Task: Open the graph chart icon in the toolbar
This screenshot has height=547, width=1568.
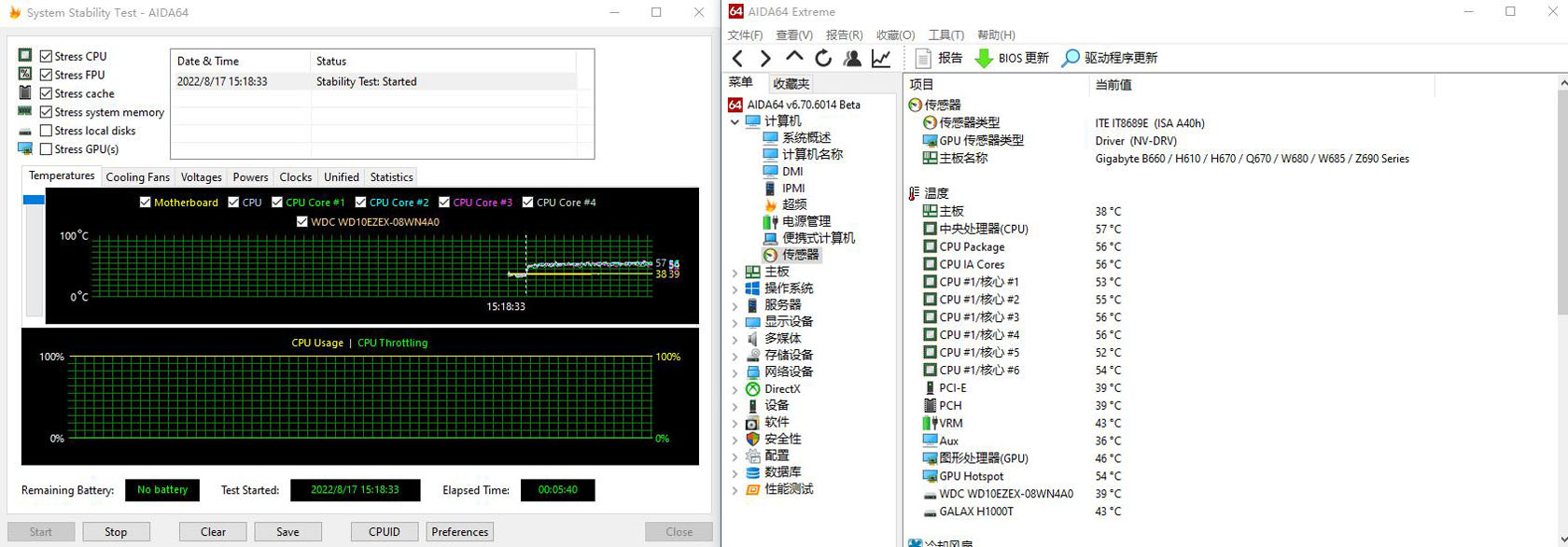Action: [x=880, y=58]
